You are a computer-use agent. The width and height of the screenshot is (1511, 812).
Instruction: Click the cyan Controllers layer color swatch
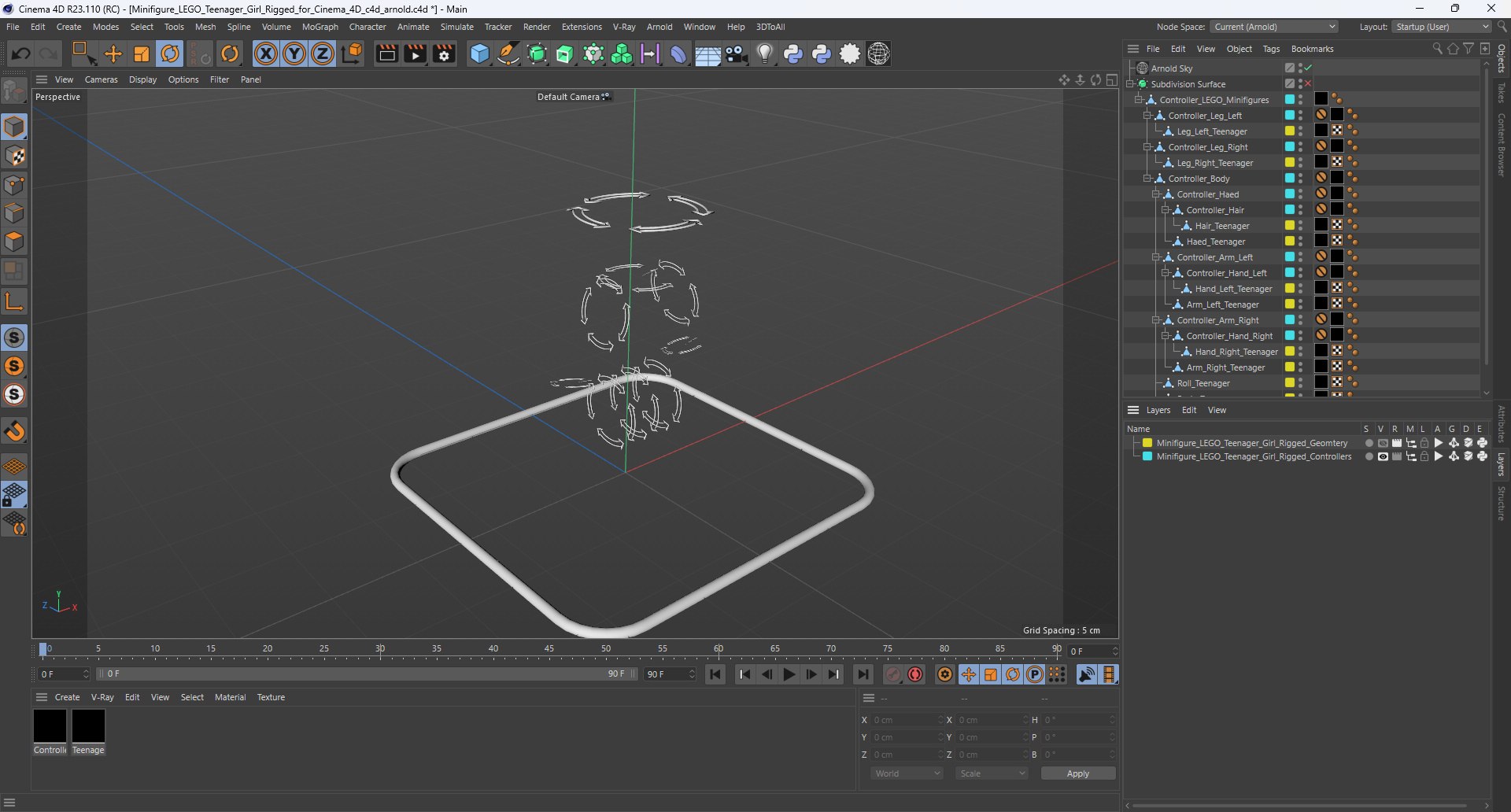tap(1147, 456)
